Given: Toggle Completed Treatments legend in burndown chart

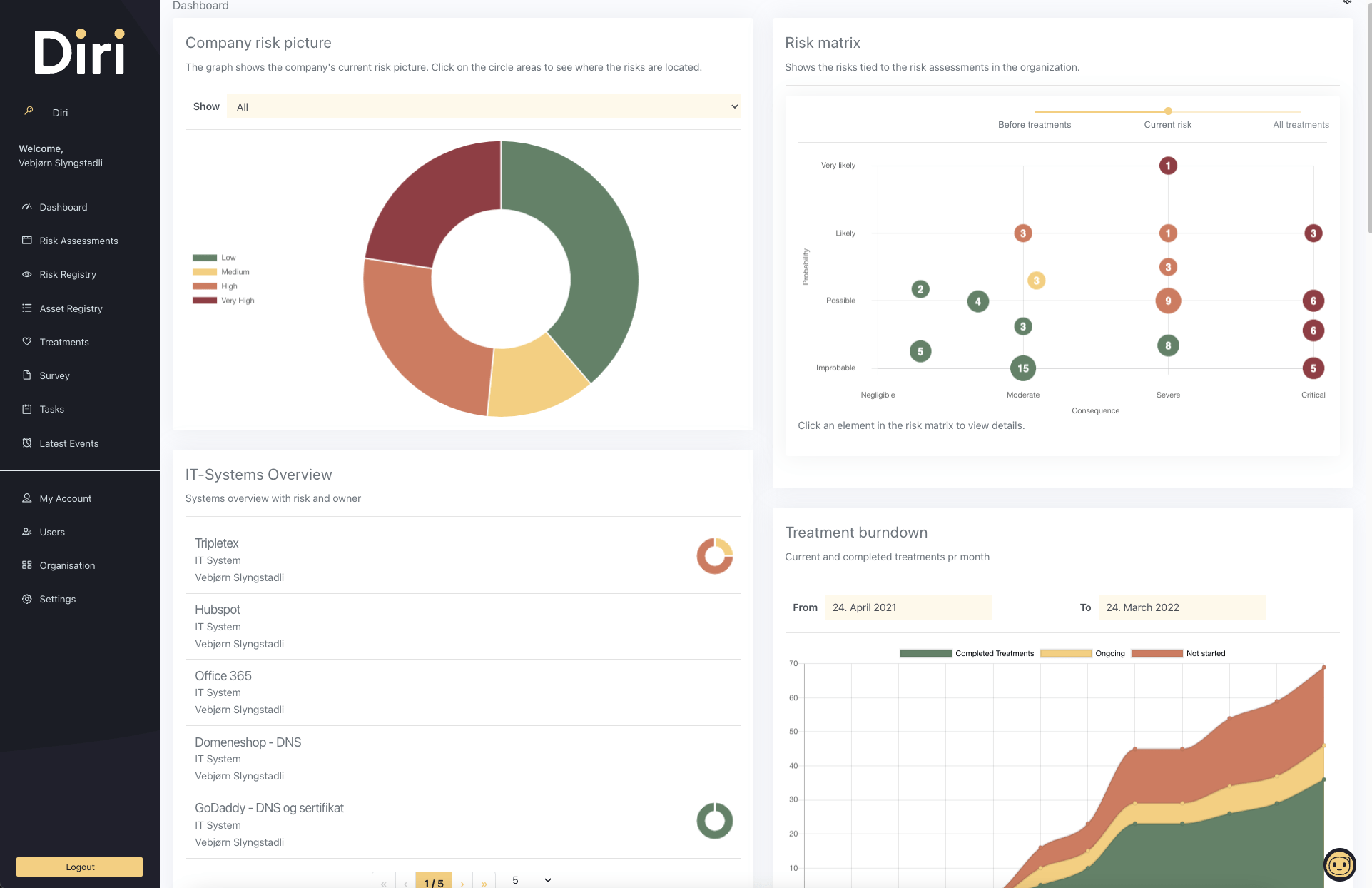Looking at the screenshot, I should [x=967, y=653].
